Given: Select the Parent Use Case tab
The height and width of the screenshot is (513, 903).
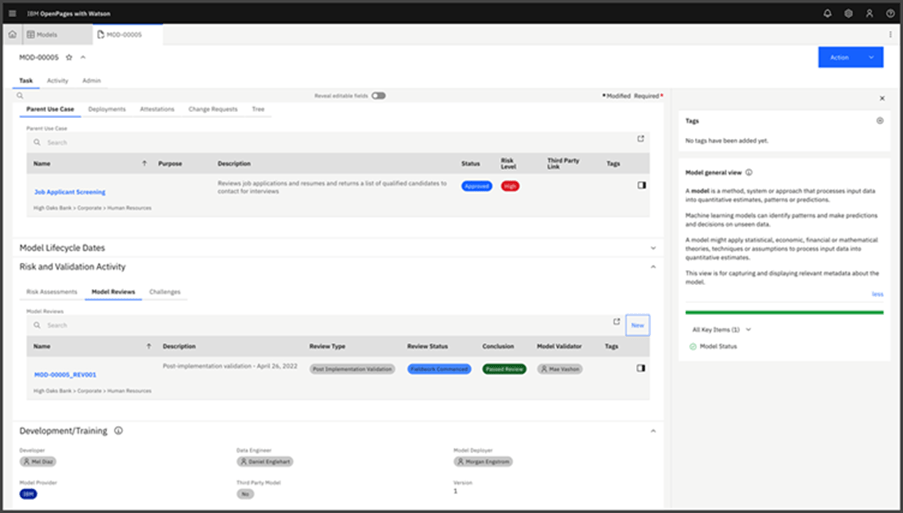Looking at the screenshot, I should click(50, 109).
